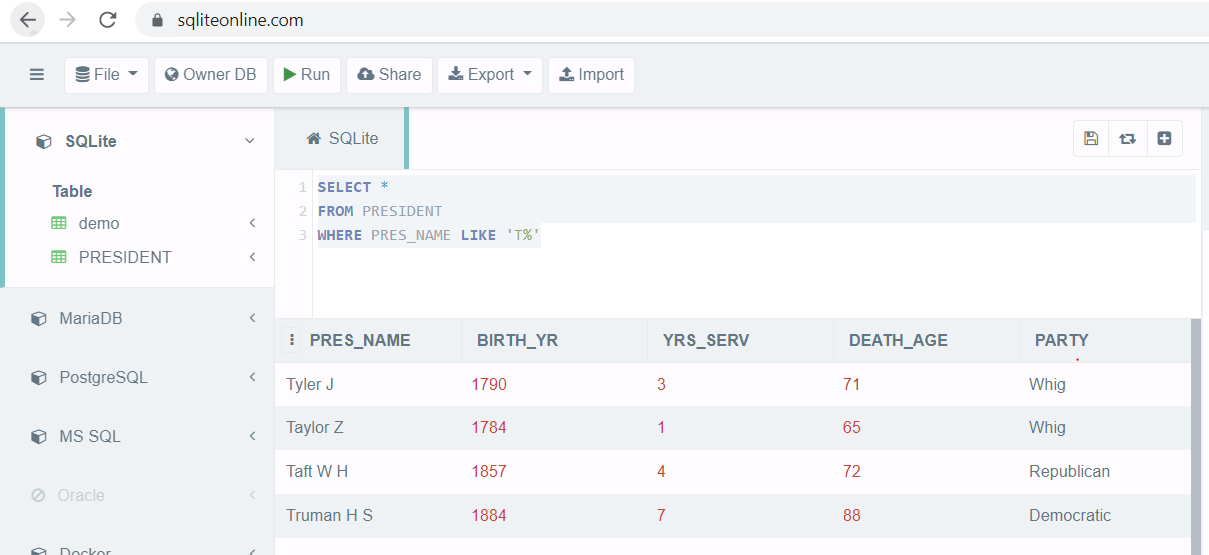Click the Owner DB button
1209x555 pixels.
pyautogui.click(x=211, y=75)
